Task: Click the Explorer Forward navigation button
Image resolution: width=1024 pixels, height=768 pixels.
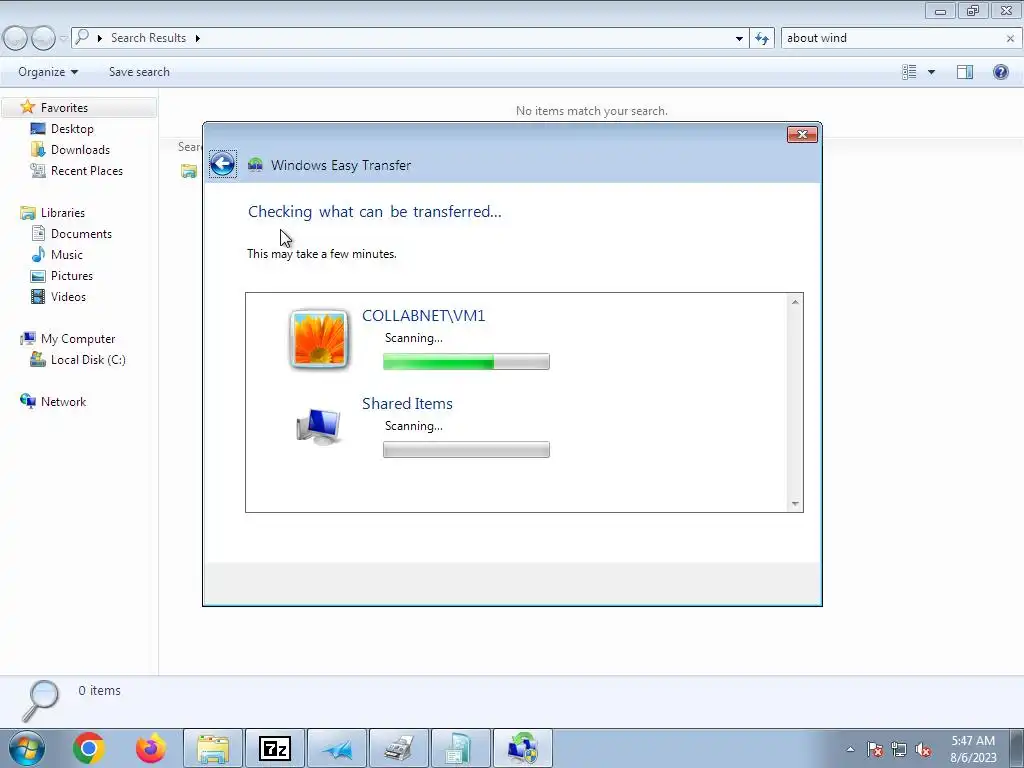Action: 44,39
